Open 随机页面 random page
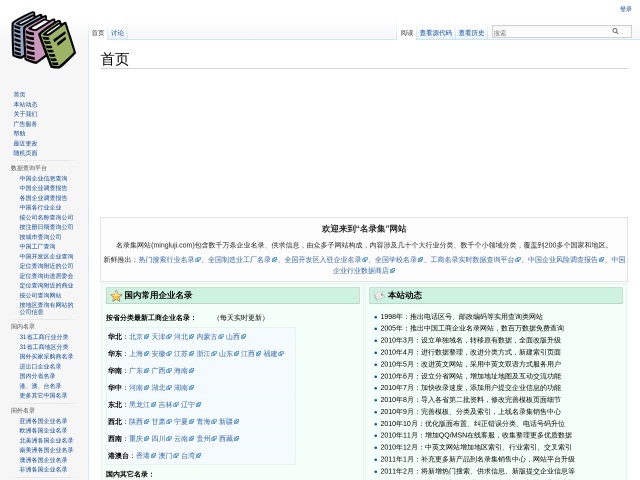 (x=25, y=153)
